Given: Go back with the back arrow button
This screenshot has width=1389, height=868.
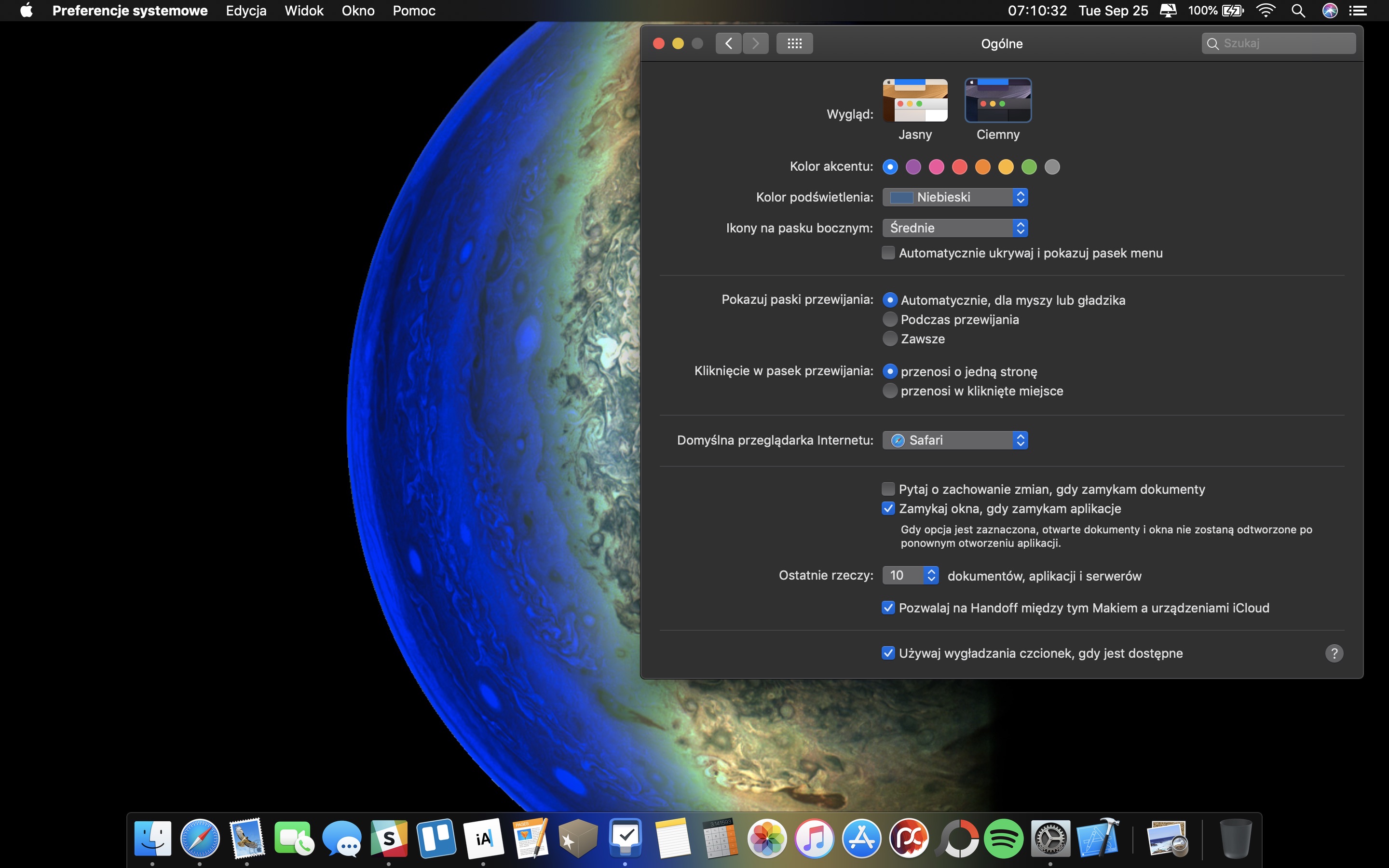Looking at the screenshot, I should point(728,43).
